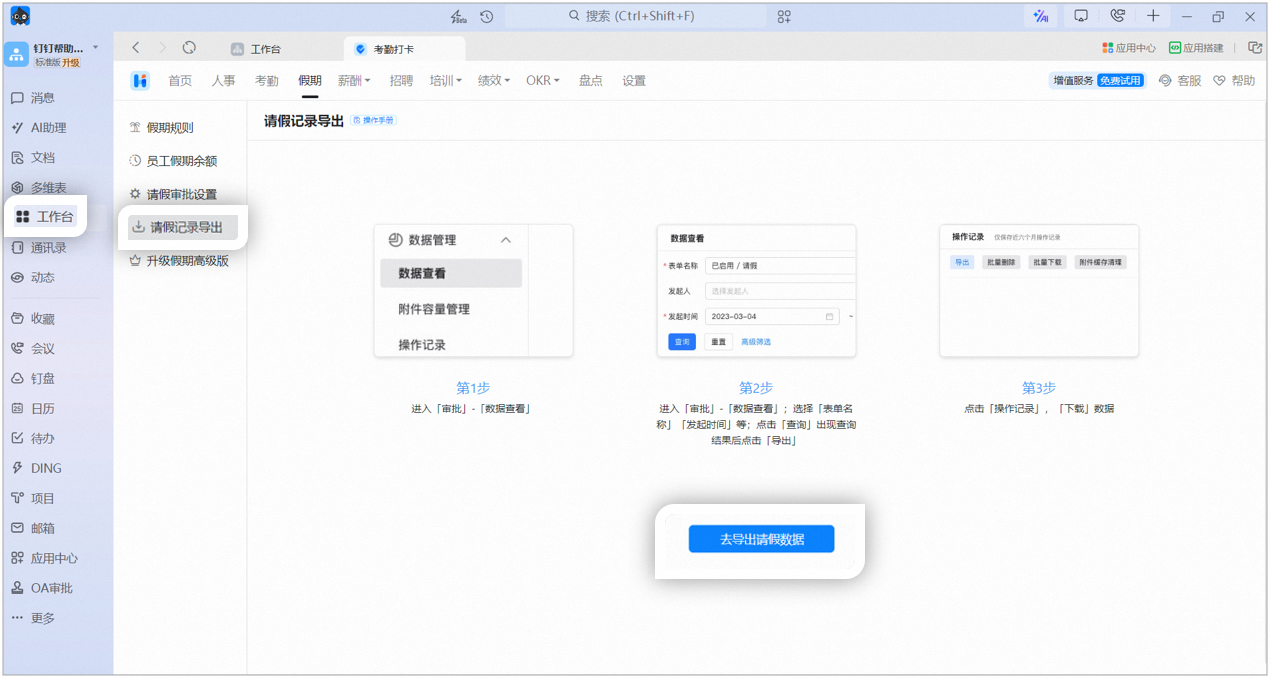This screenshot has height=679, width=1271.
Task: Switch to the 考勤打卡 browser tab
Action: pyautogui.click(x=404, y=49)
